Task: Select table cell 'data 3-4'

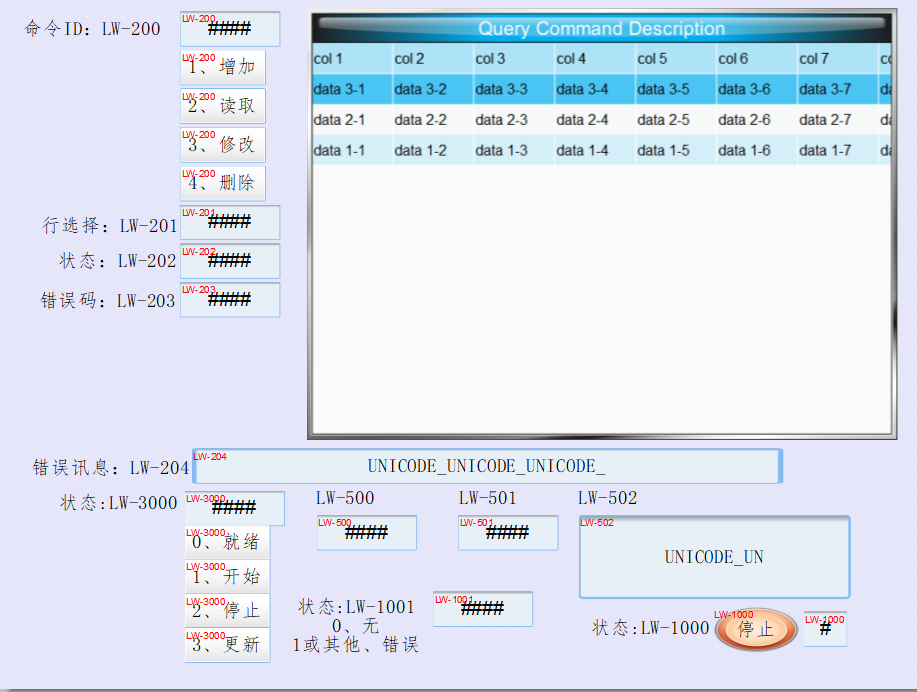Action: [595, 89]
